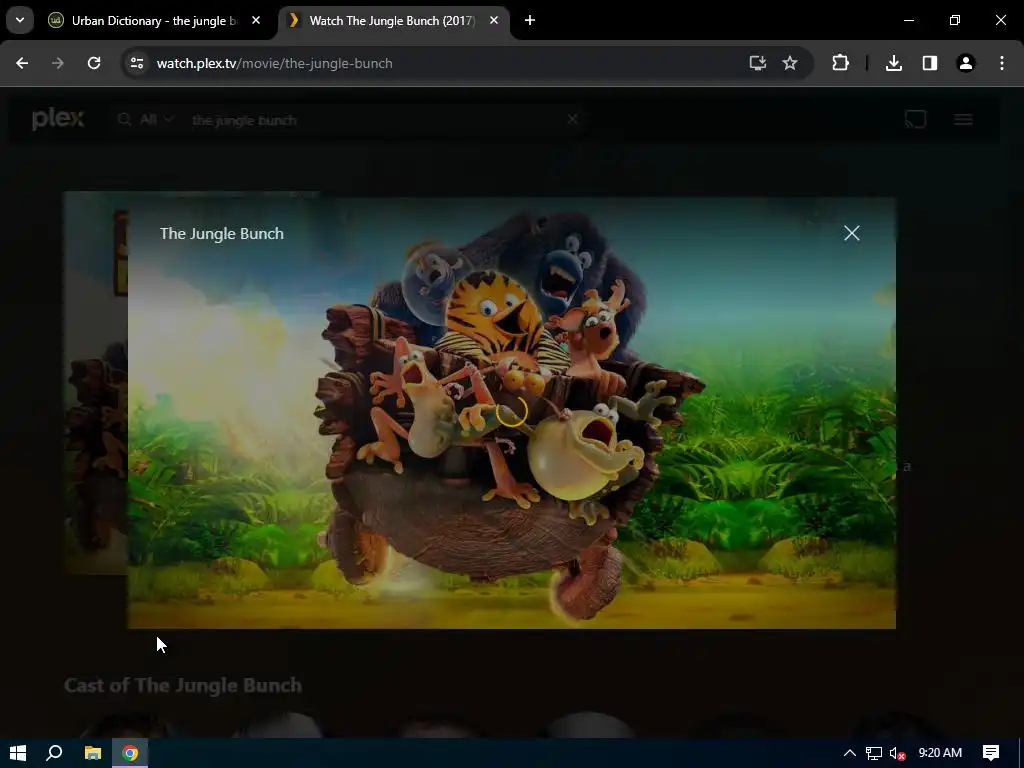The width and height of the screenshot is (1024, 768).
Task: Open the Windows Start menu
Action: pyautogui.click(x=18, y=753)
